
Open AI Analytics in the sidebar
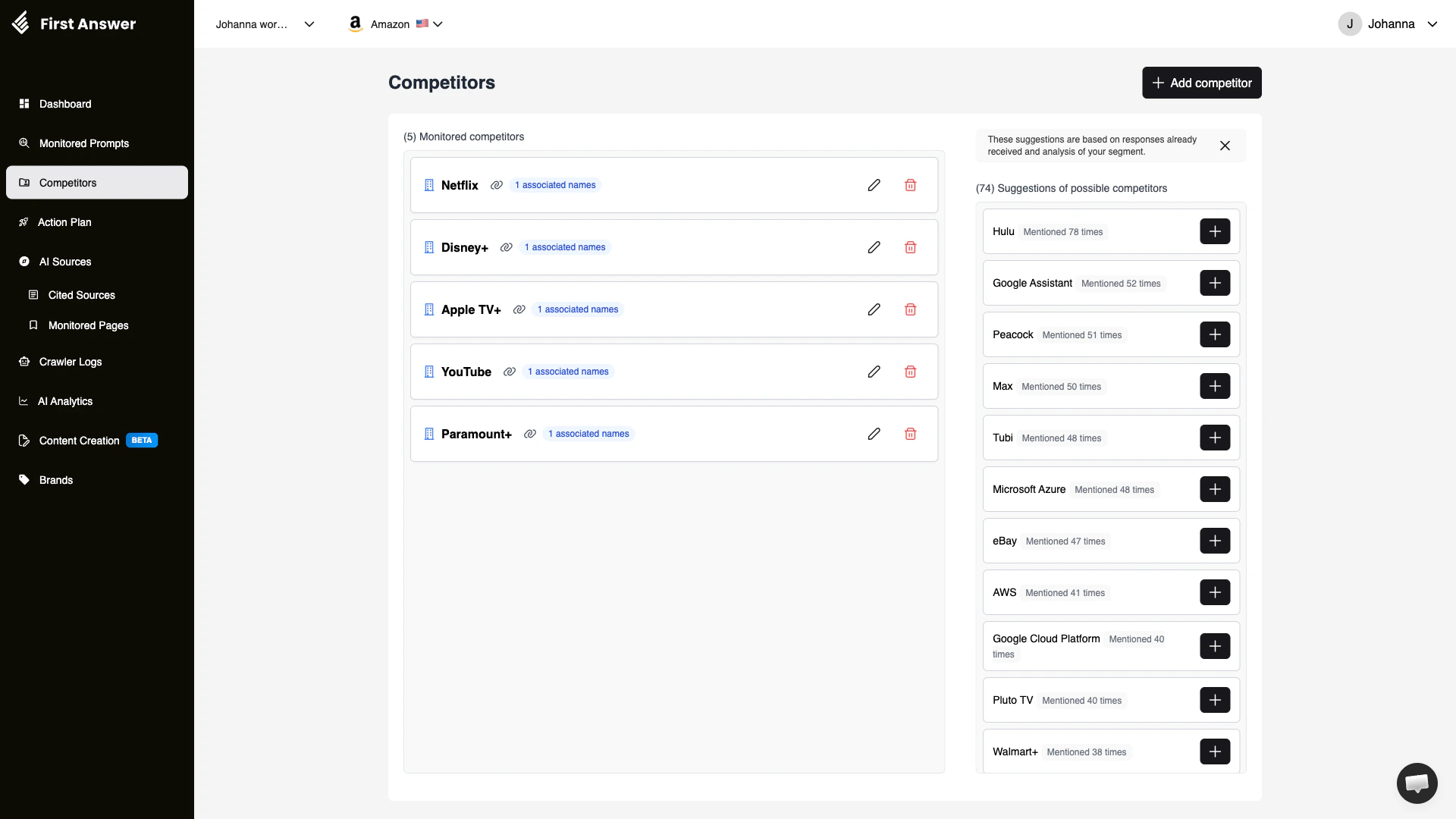(64, 401)
